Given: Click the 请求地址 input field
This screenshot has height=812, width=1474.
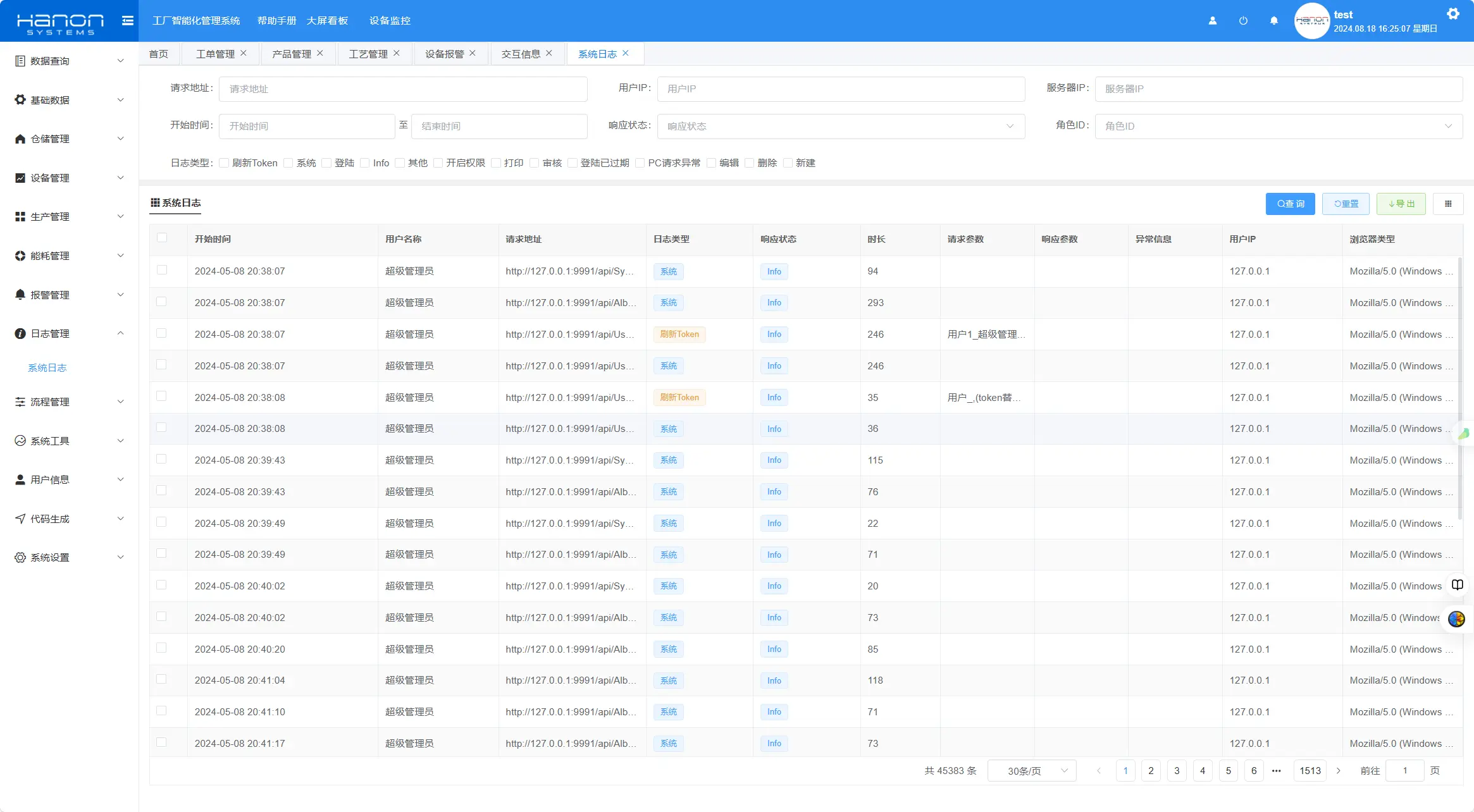Looking at the screenshot, I should pos(402,89).
